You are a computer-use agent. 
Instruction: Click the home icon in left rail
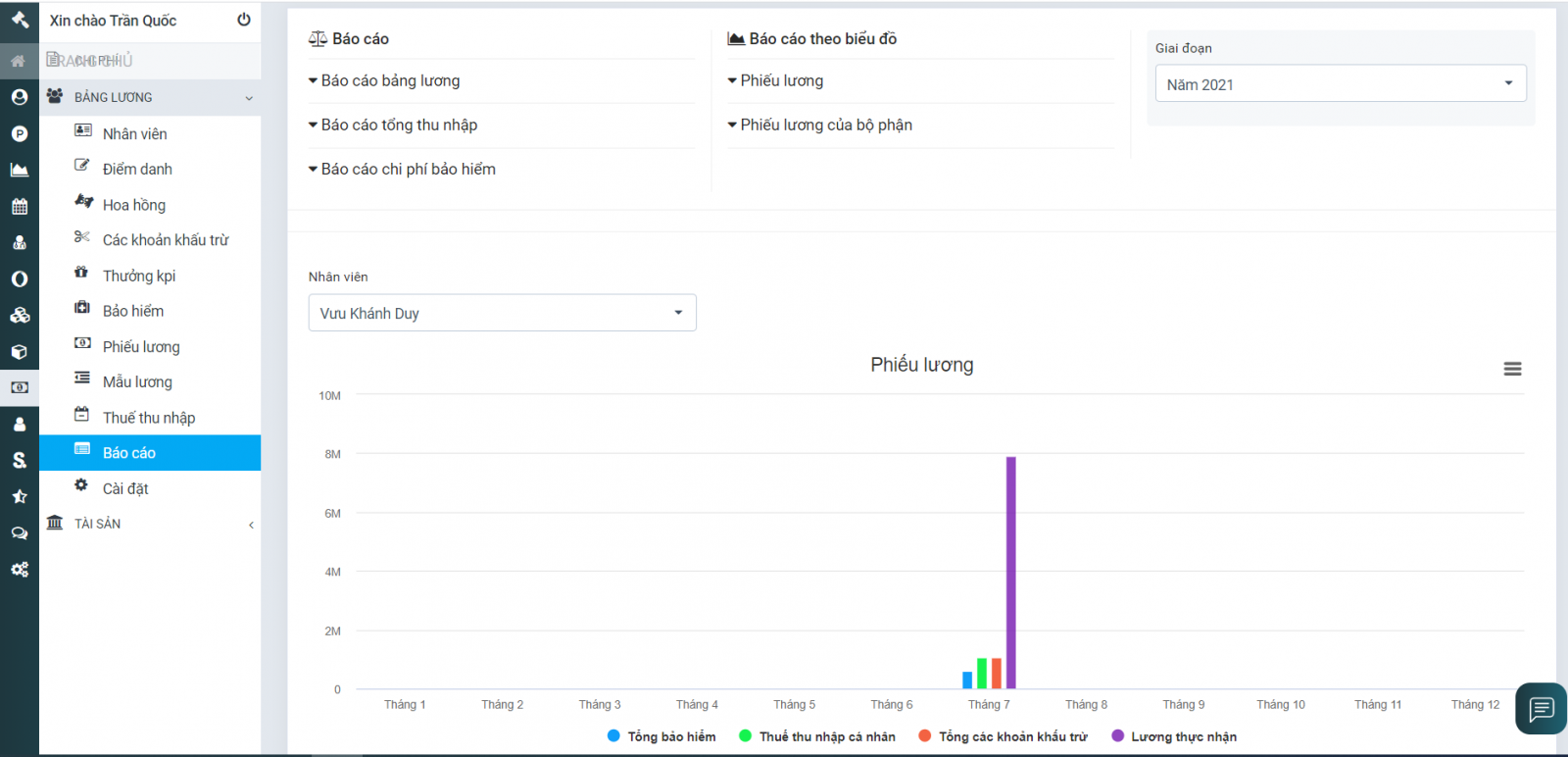[x=19, y=61]
